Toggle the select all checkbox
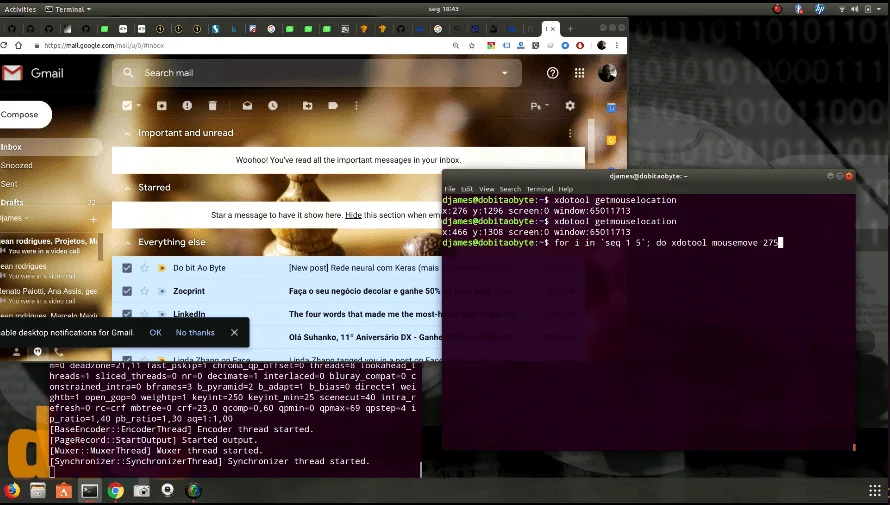This screenshot has height=505, width=890. (127, 106)
